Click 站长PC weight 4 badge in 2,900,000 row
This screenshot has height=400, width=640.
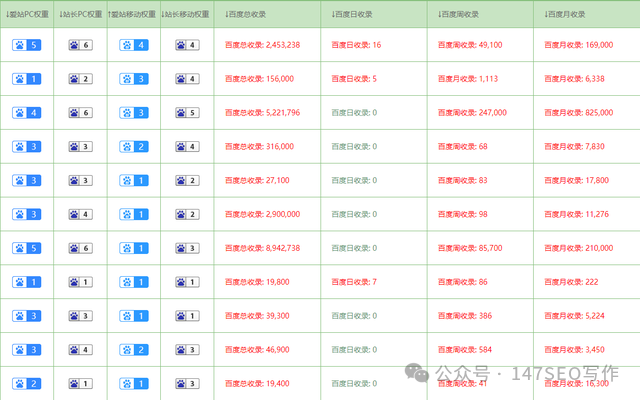pos(80,214)
